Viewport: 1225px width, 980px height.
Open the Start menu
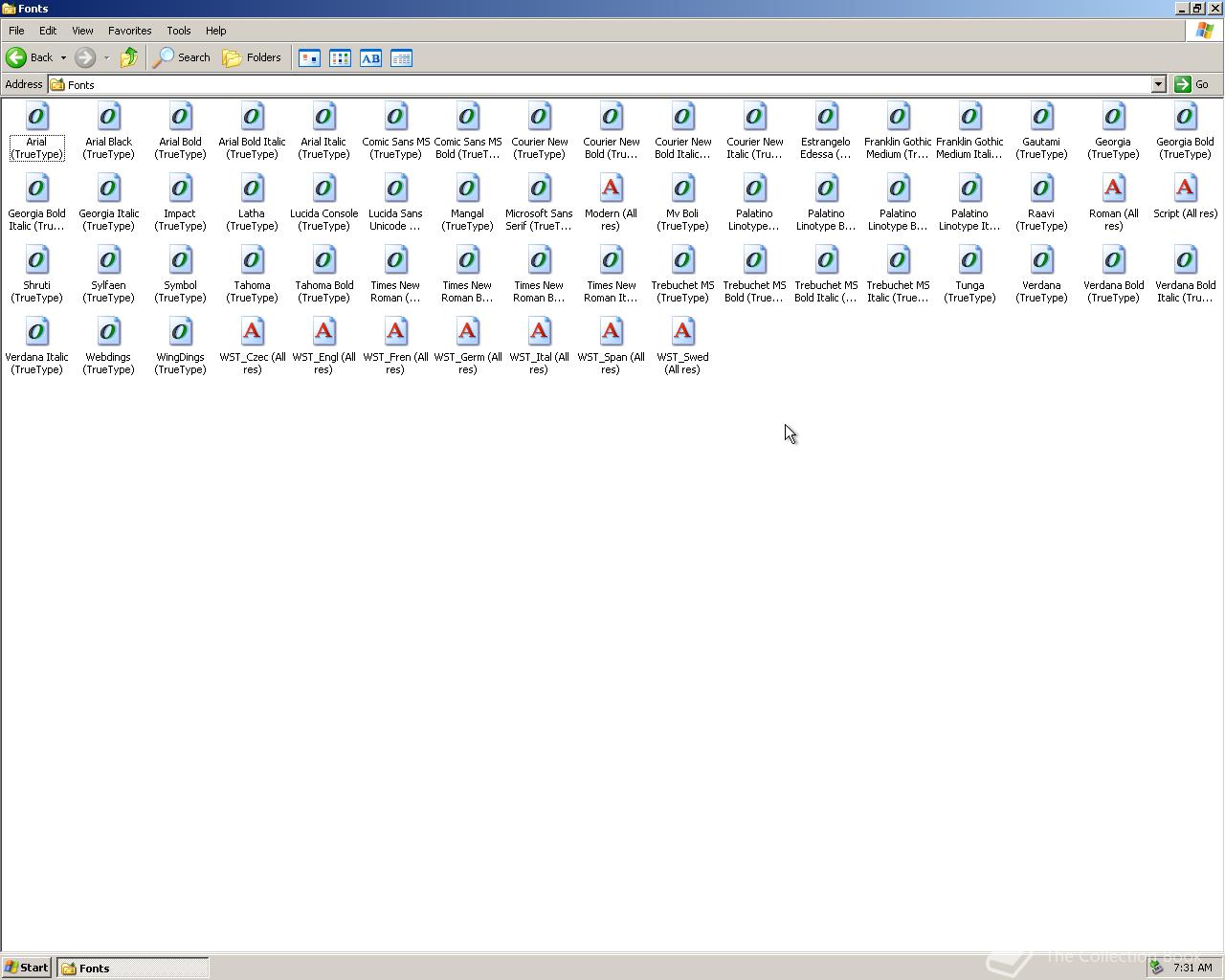click(x=26, y=968)
